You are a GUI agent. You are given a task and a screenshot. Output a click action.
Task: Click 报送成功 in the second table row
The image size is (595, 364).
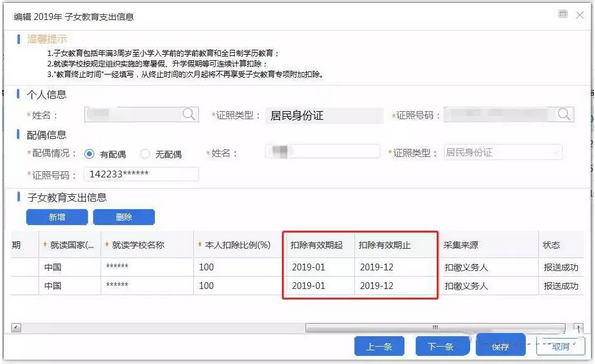(561, 286)
